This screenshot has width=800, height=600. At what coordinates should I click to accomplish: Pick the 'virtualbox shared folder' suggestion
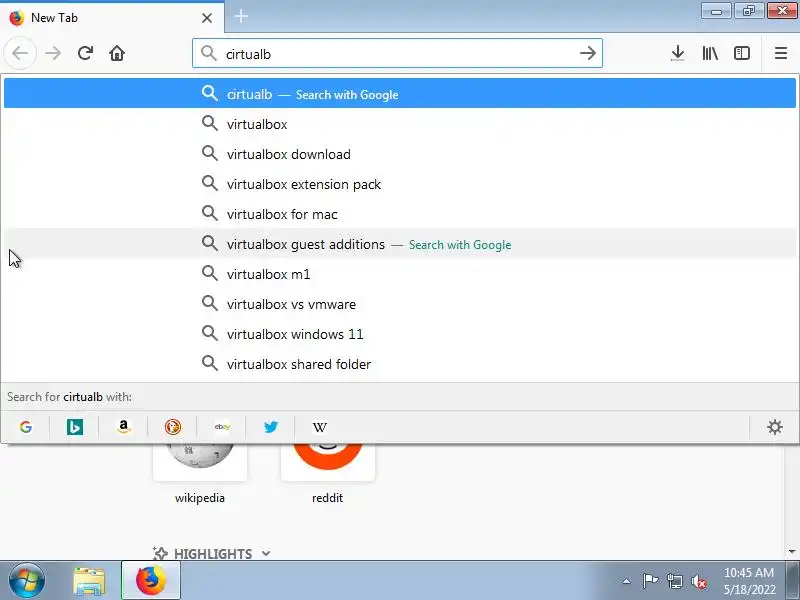(x=399, y=364)
